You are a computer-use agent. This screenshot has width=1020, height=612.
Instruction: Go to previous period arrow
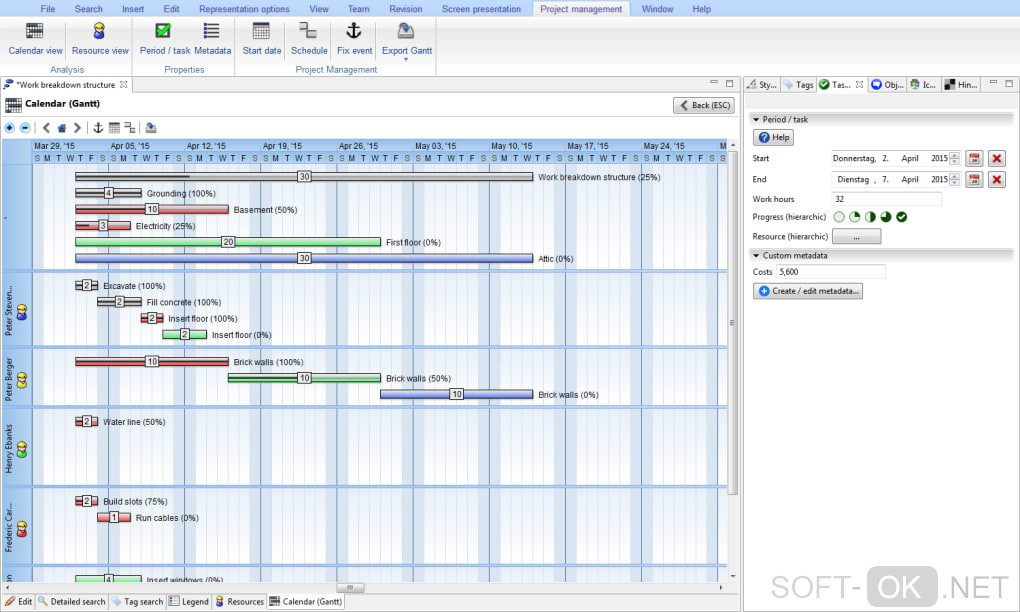point(46,127)
